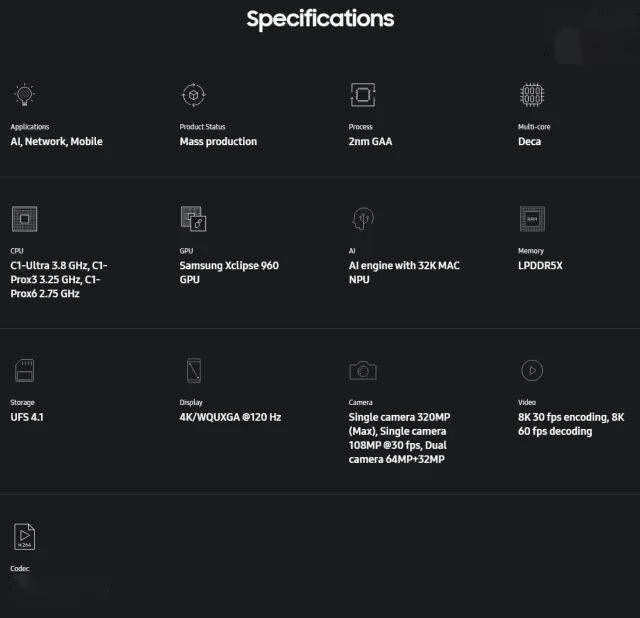This screenshot has height=618, width=640.
Task: Click the Applications lightbulb icon
Action: click(23, 95)
